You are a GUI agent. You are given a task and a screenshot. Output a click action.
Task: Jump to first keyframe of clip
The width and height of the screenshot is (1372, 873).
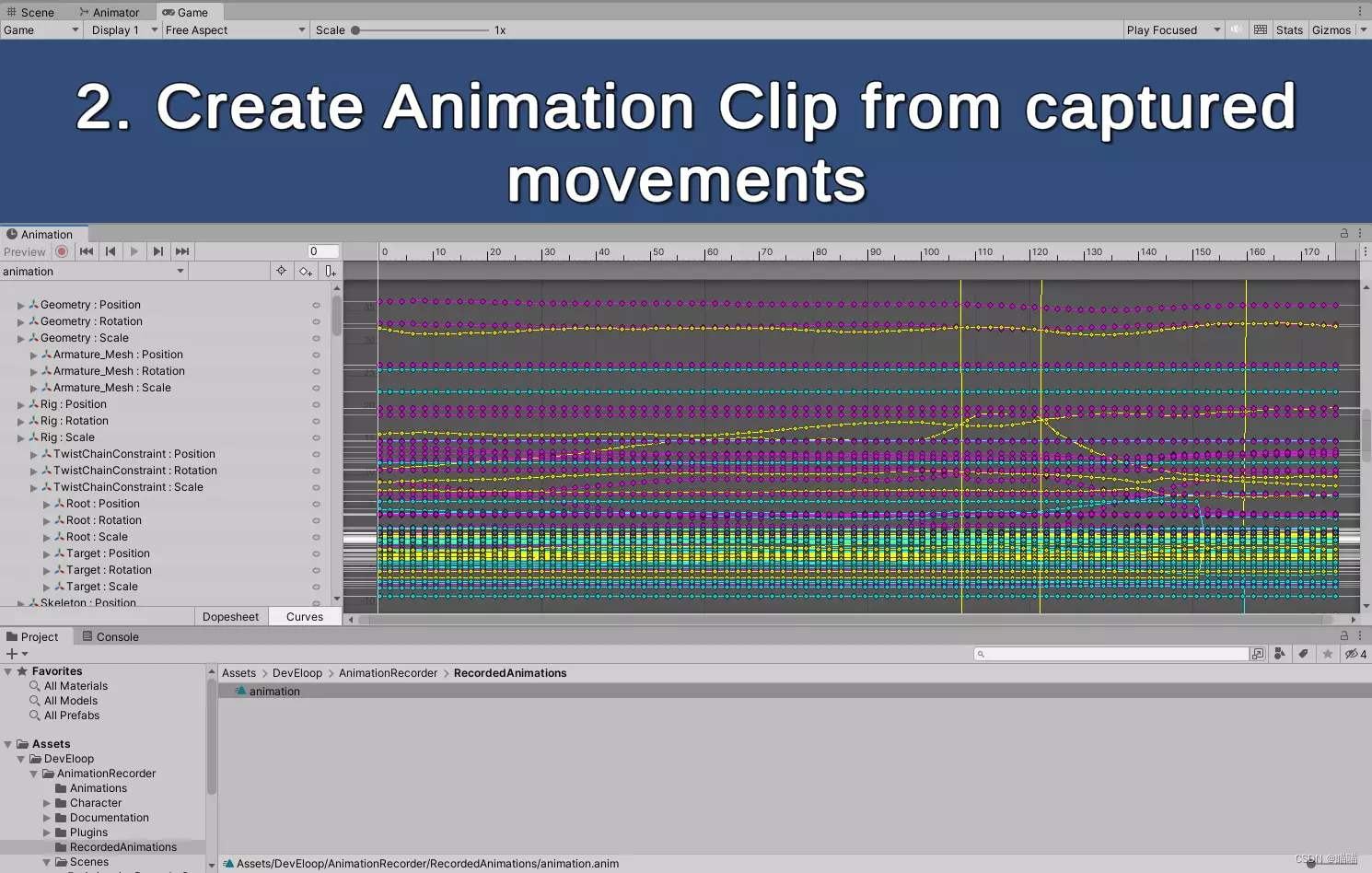[87, 251]
